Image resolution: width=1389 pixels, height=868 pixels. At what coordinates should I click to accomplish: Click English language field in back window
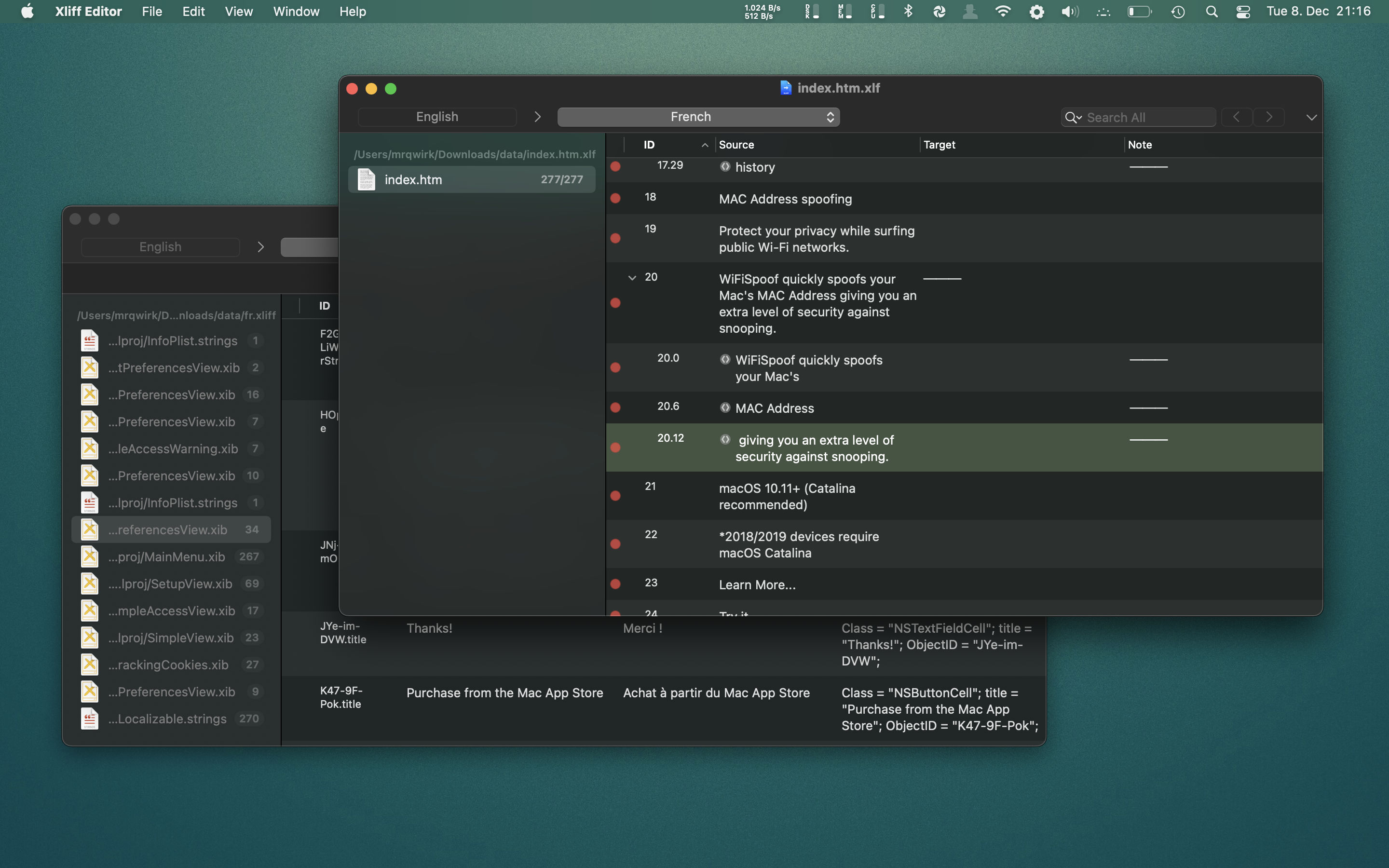[161, 247]
